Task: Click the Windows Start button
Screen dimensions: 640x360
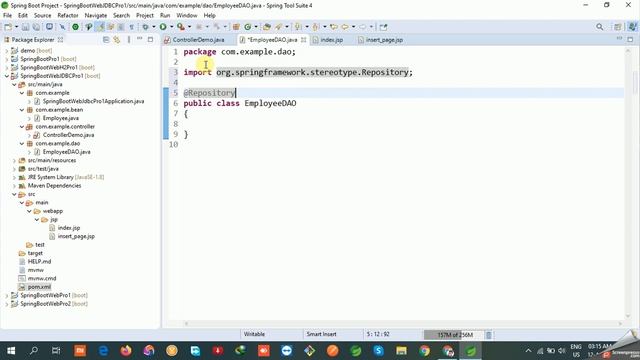Action: (x=11, y=351)
